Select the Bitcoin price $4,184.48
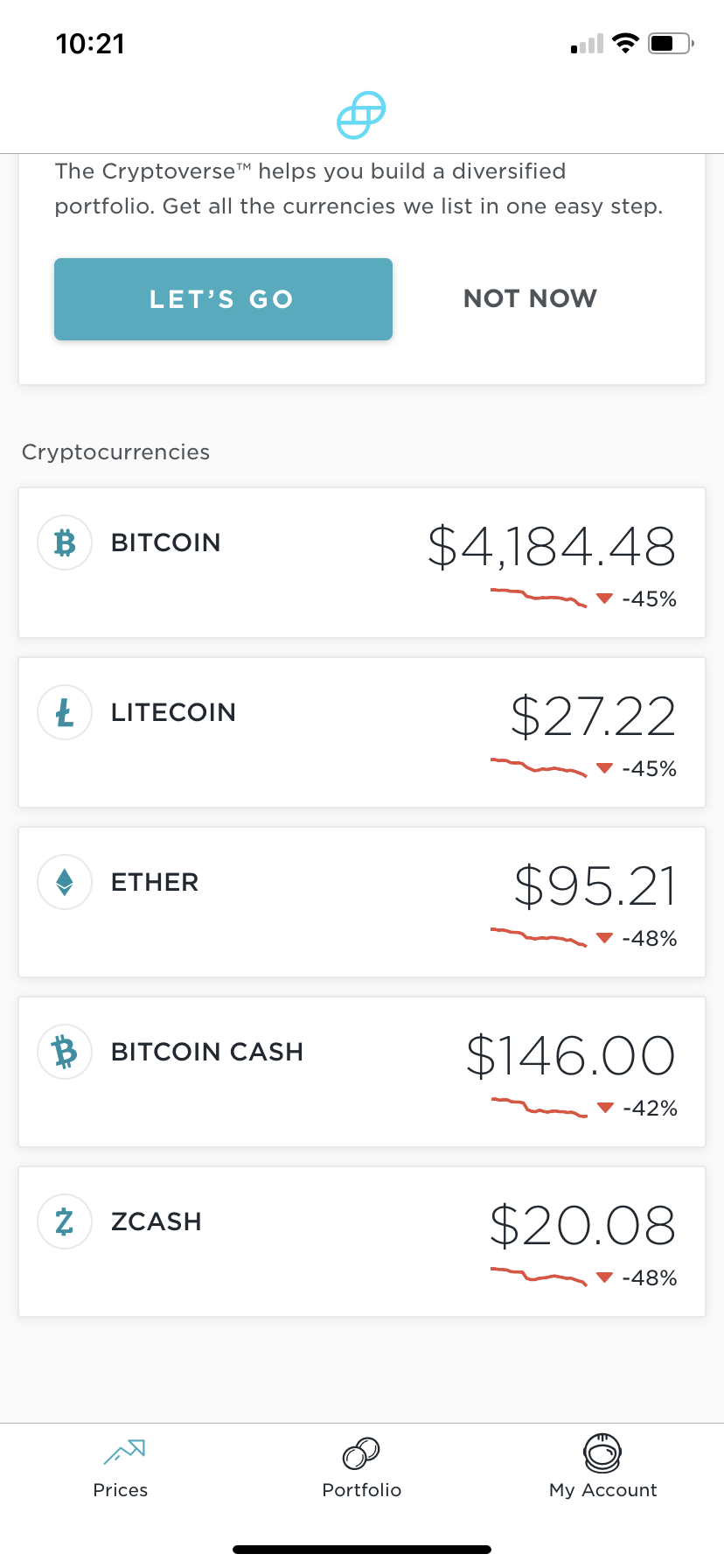 552,547
